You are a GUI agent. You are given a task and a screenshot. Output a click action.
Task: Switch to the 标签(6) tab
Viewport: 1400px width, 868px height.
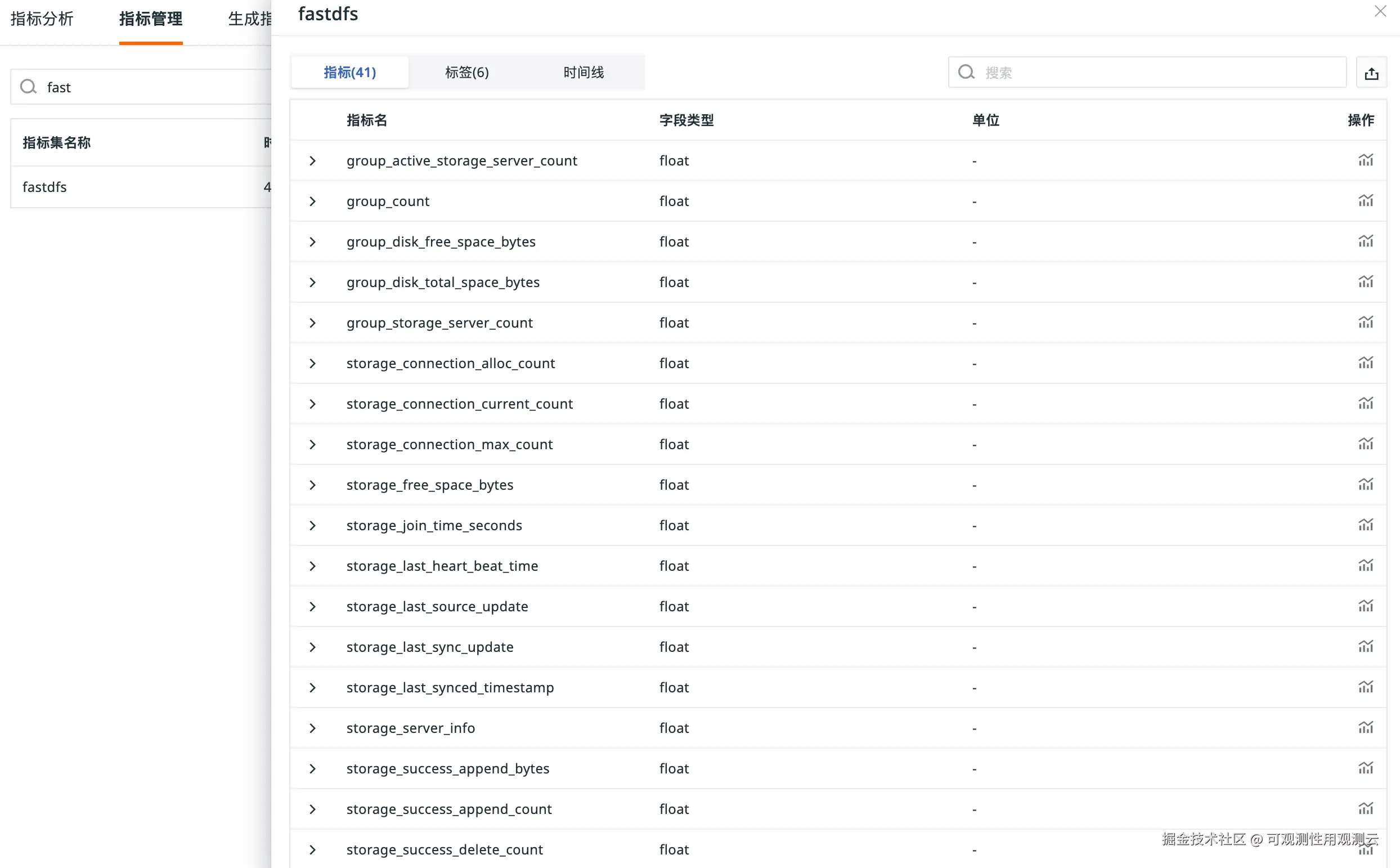tap(466, 72)
